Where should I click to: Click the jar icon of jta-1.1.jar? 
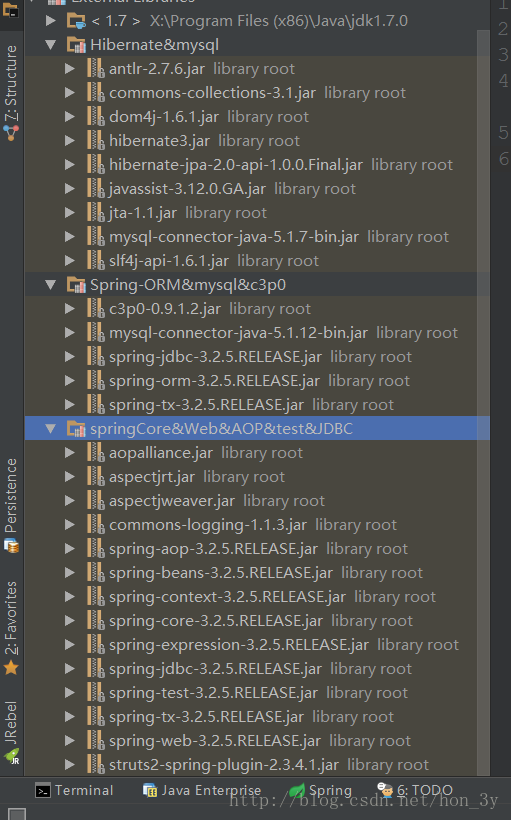click(x=95, y=213)
